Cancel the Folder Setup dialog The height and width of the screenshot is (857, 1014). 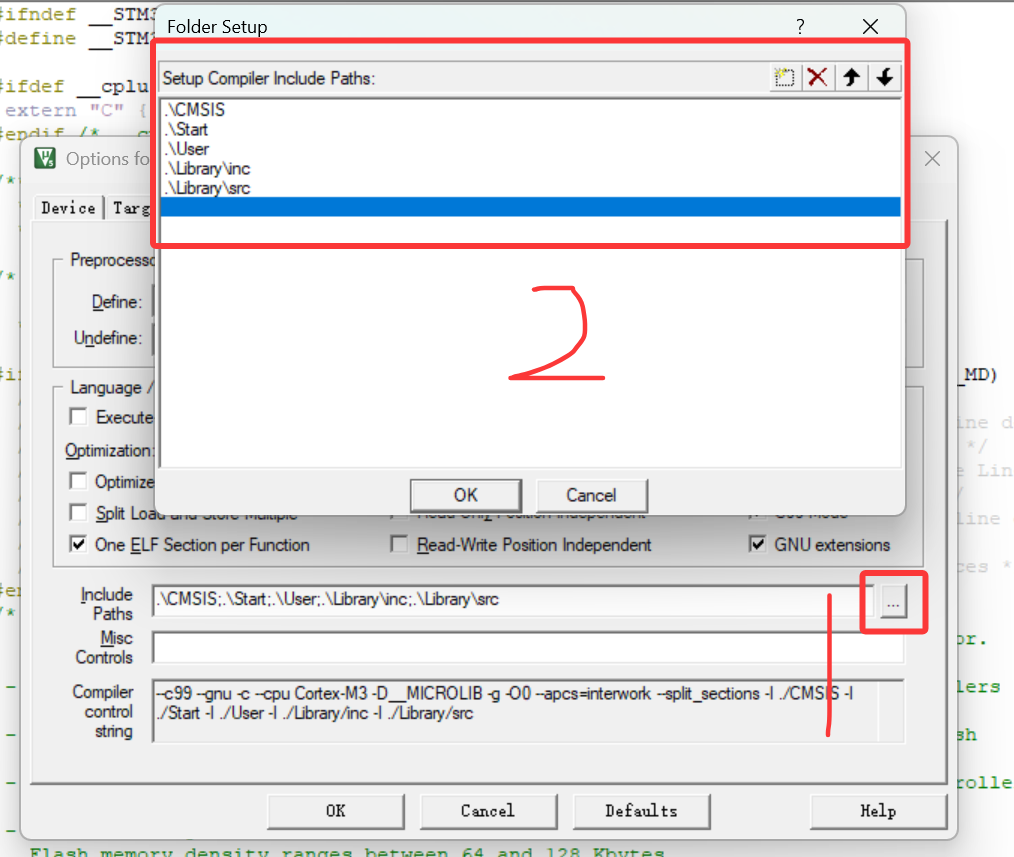(591, 495)
